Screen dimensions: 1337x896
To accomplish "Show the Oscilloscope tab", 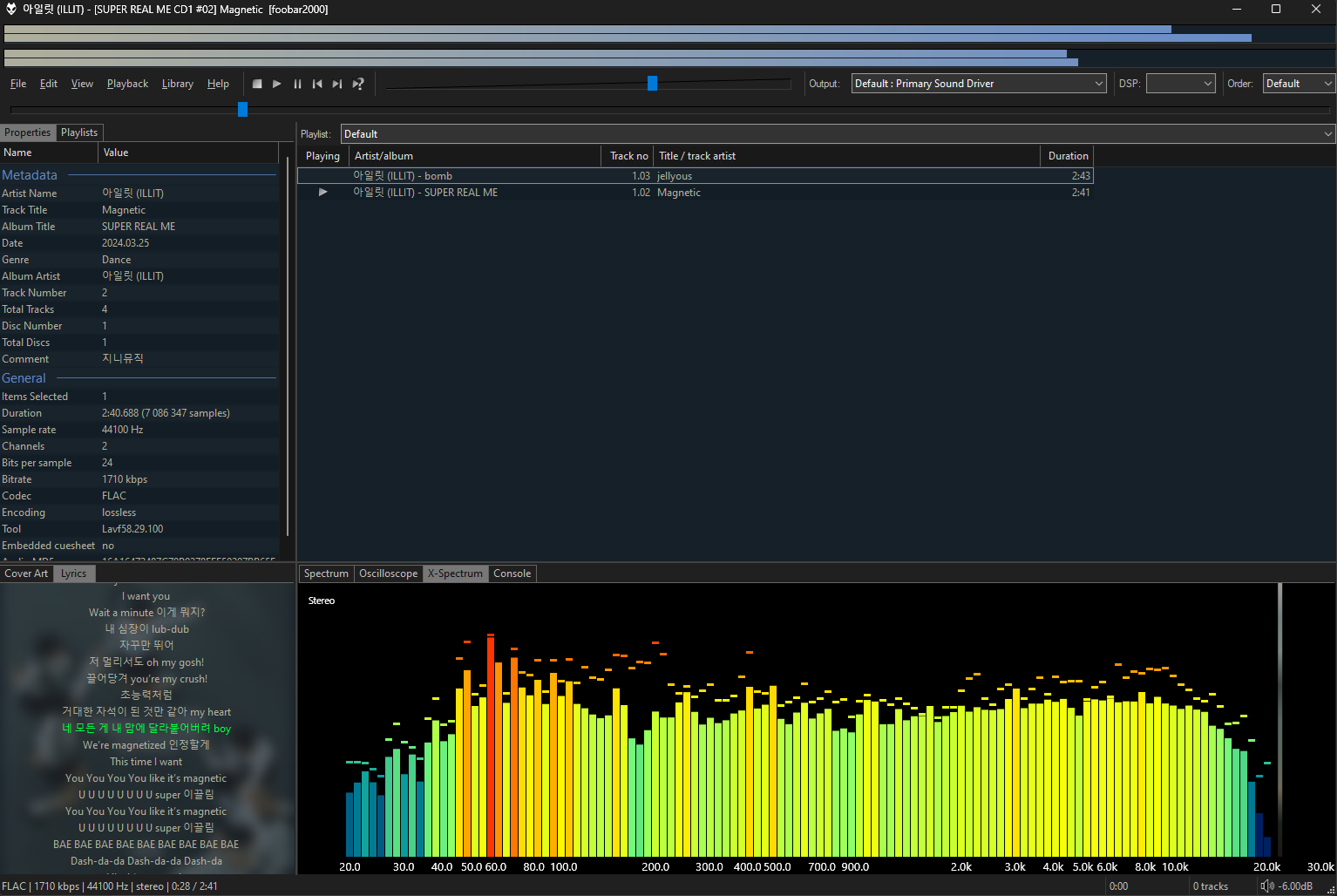I will tap(389, 574).
